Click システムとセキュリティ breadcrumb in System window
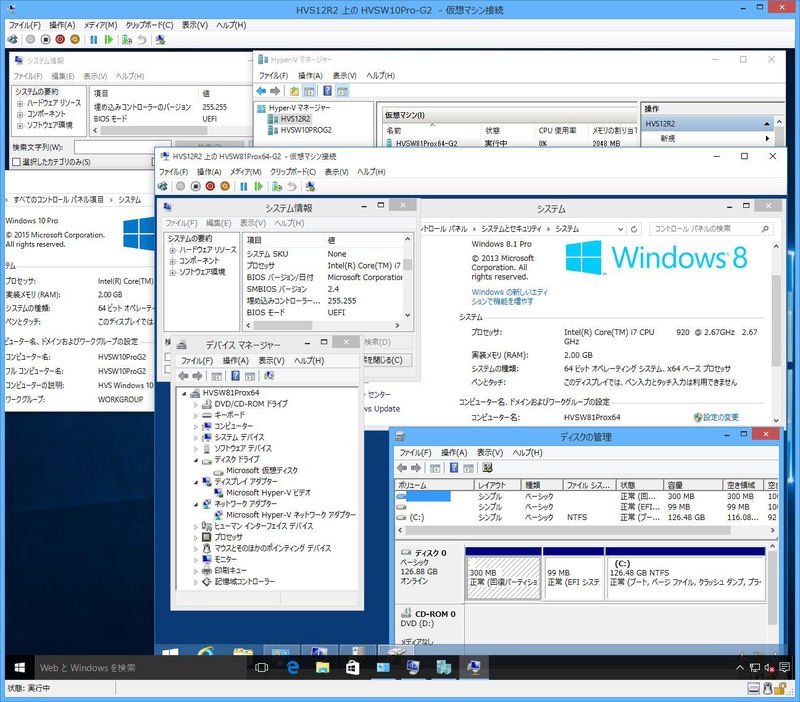 [x=511, y=229]
